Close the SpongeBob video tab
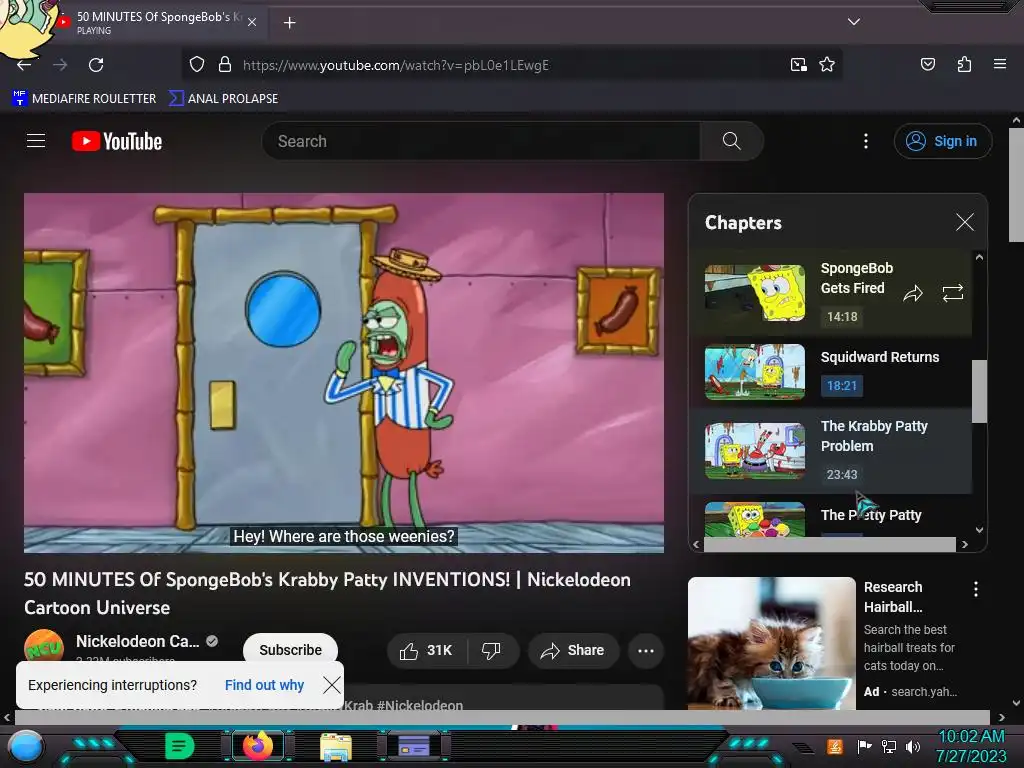 (252, 22)
